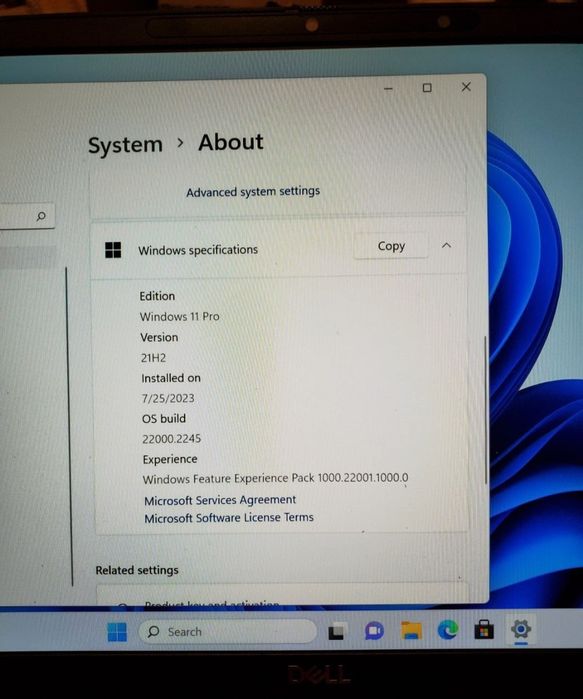Minimize the Settings window
The image size is (583, 699).
(388, 89)
